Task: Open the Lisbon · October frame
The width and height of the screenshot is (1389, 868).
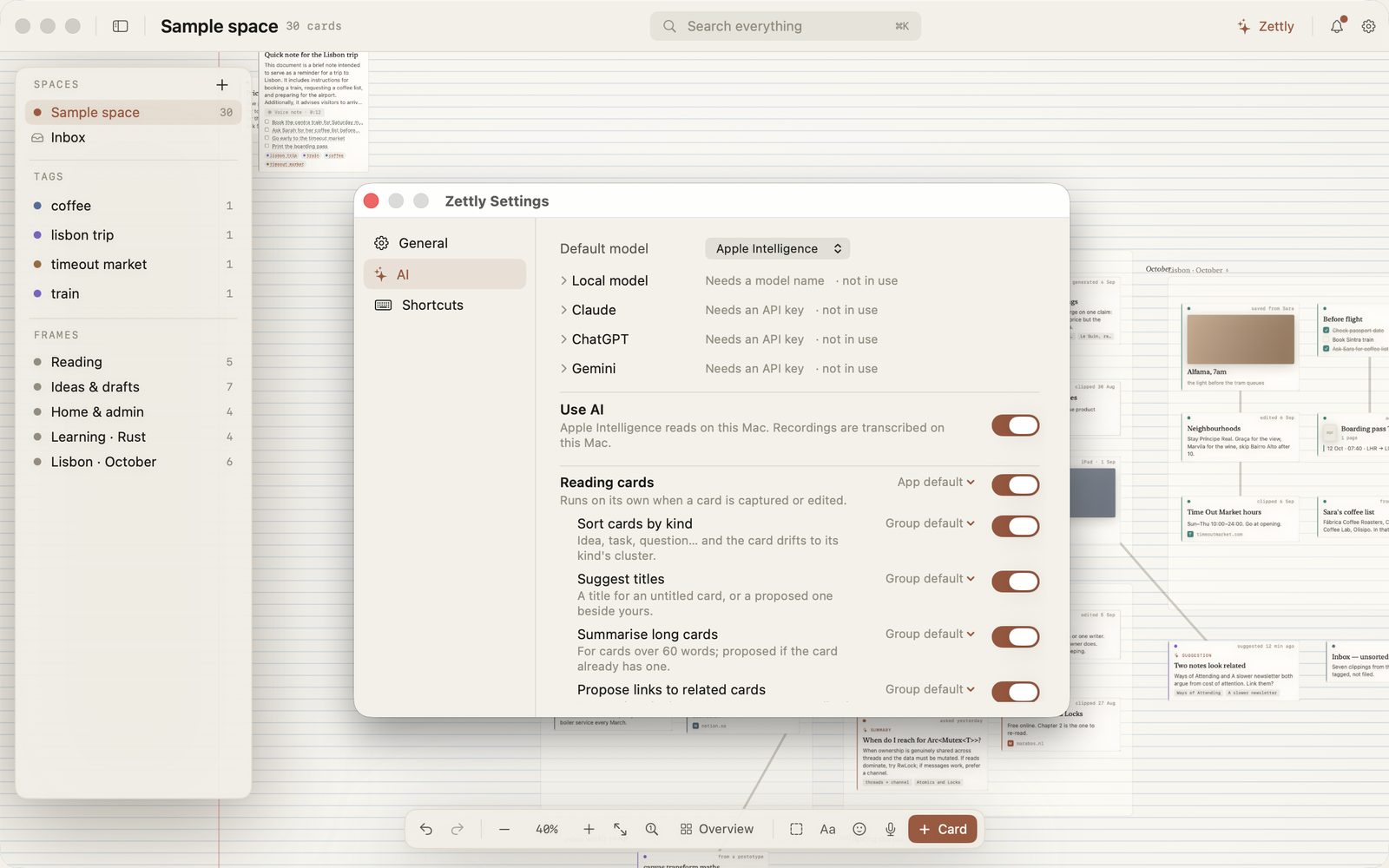Action: coord(133,462)
